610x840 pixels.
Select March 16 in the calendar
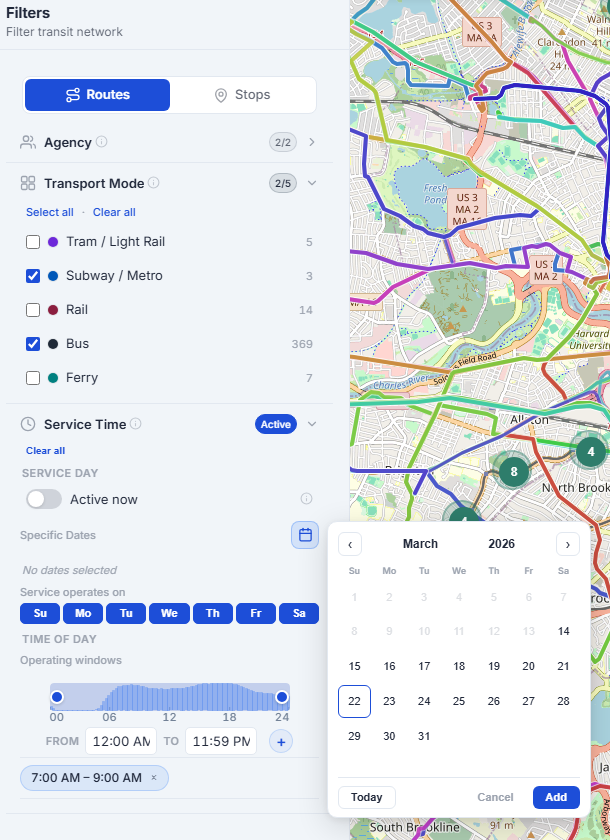389,666
